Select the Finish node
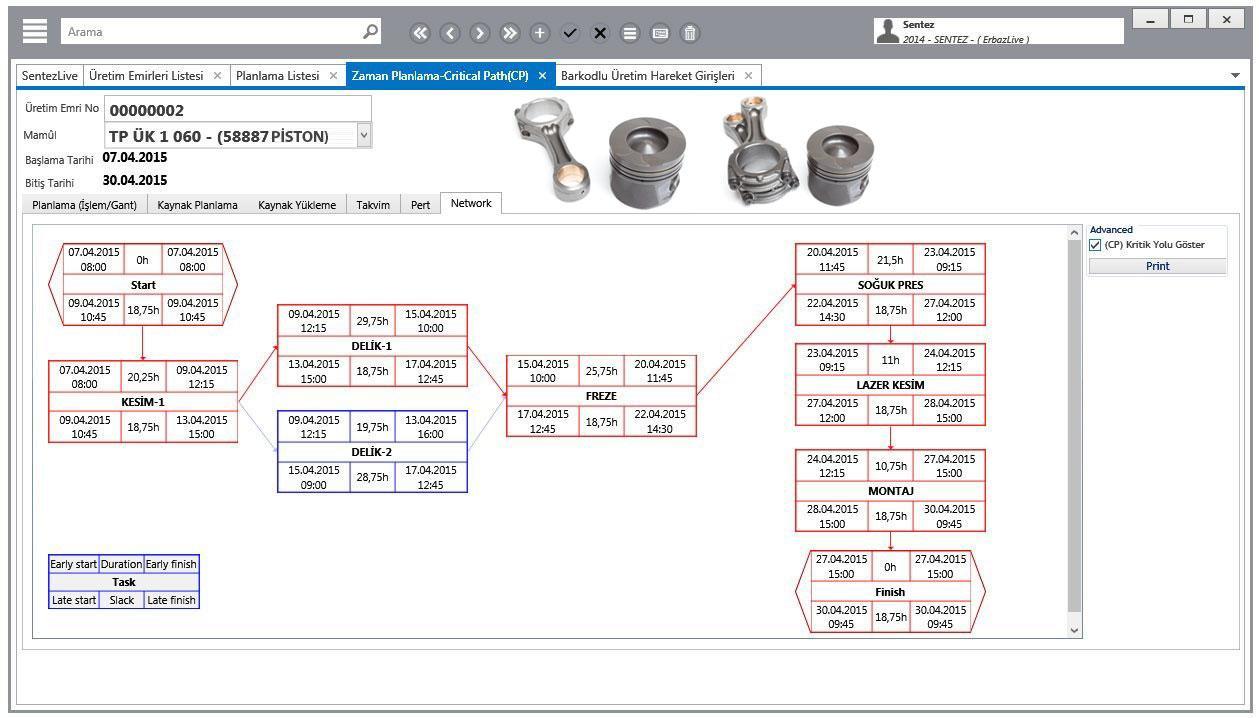The height and width of the screenshot is (718, 1259). 890,592
